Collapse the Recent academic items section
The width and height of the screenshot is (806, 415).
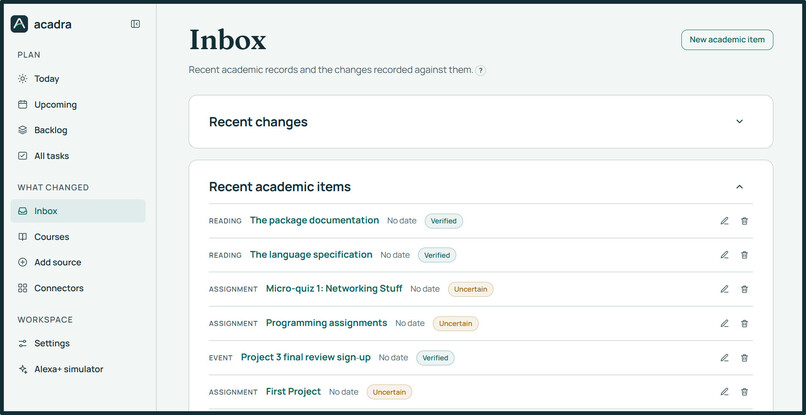pos(739,187)
